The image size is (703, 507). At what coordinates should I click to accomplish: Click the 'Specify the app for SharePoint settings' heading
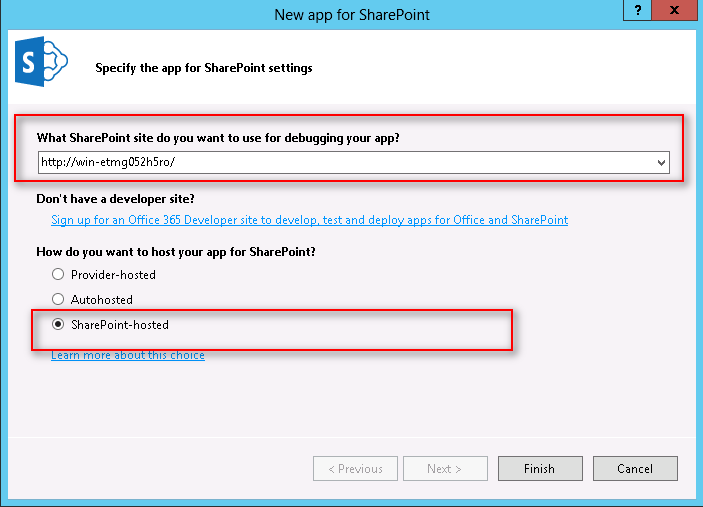(204, 68)
